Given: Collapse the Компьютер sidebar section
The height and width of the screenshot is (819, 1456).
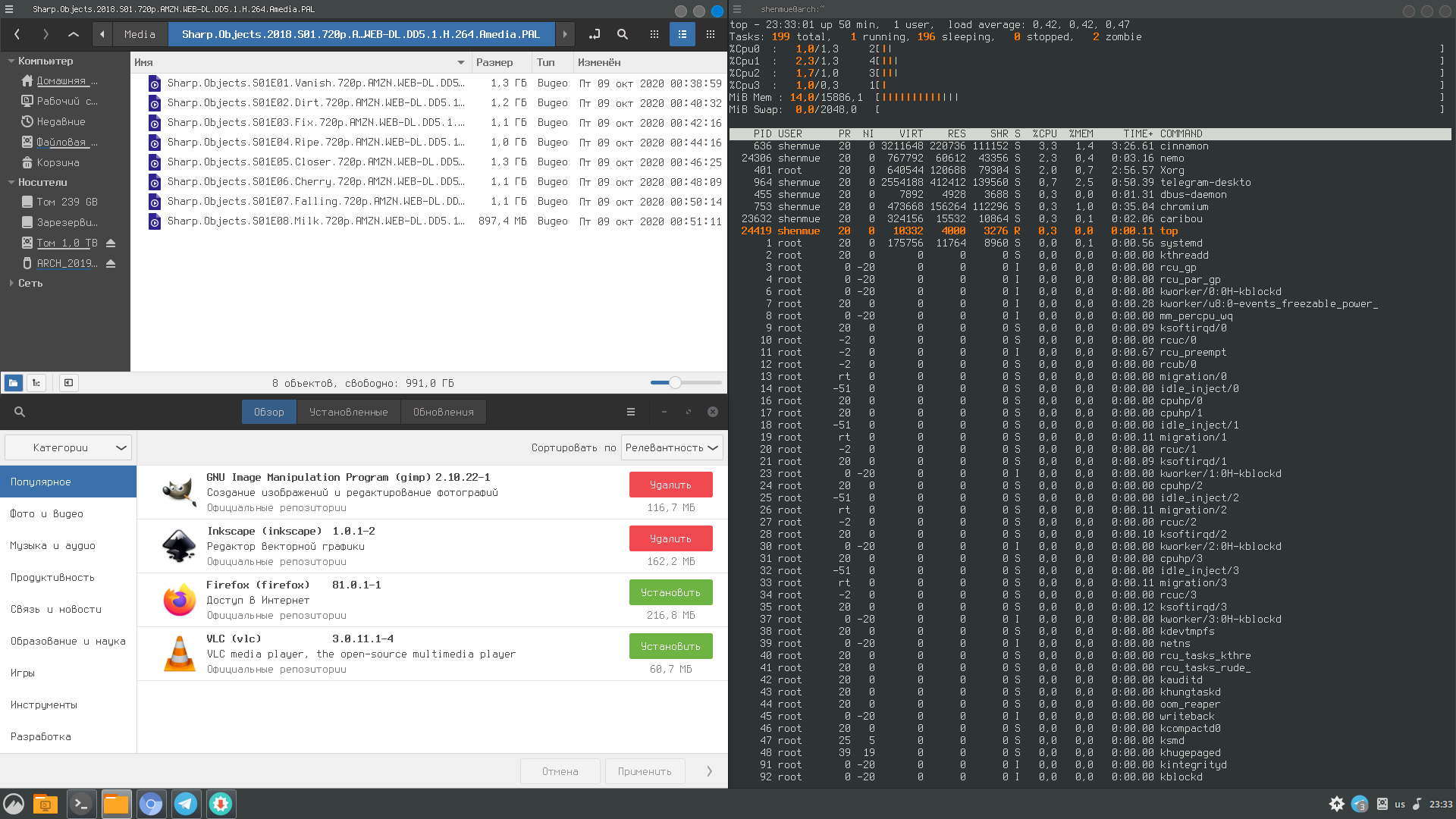Looking at the screenshot, I should point(11,61).
